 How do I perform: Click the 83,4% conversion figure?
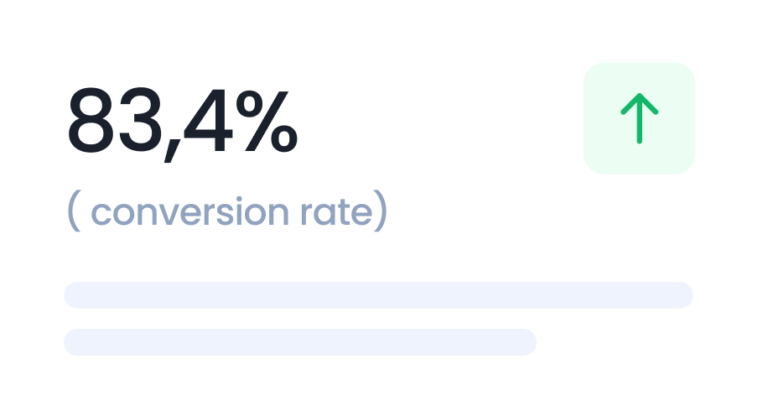182,121
